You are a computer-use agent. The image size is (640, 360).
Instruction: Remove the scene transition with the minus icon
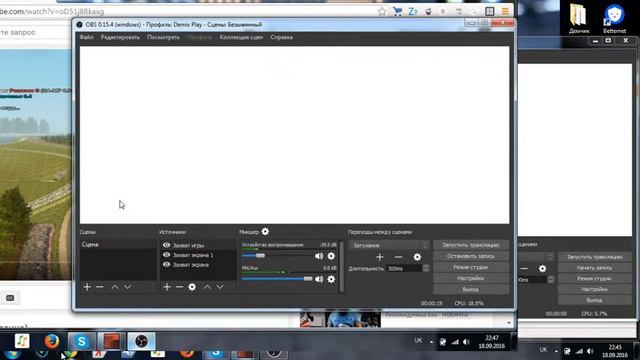(x=399, y=257)
